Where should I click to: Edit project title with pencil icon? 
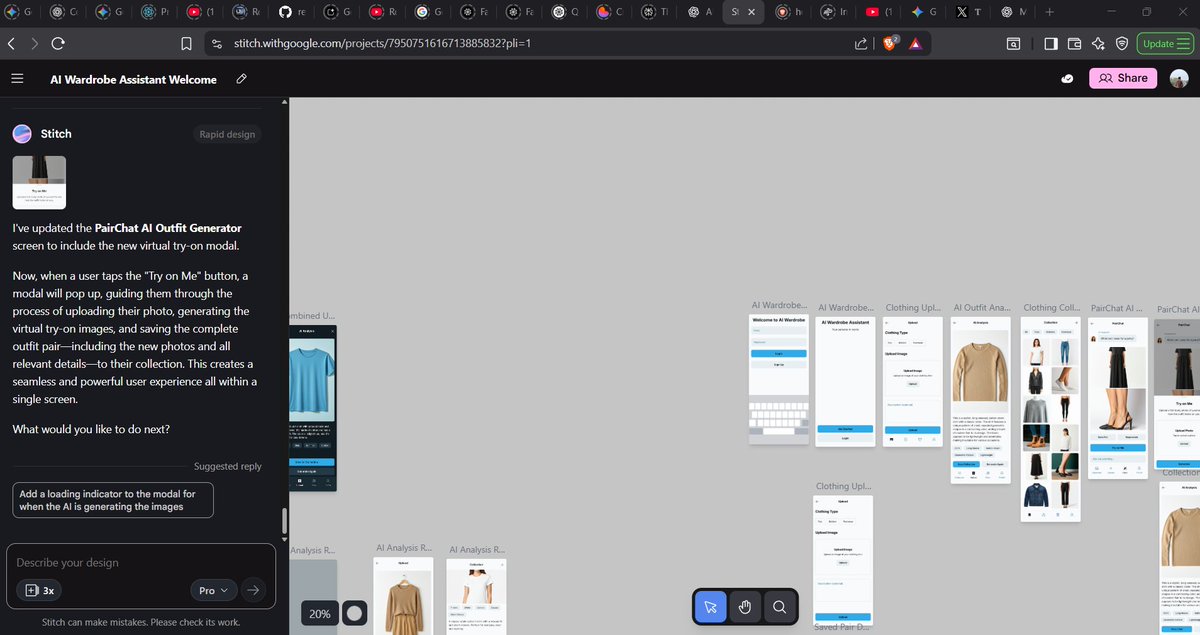(x=242, y=79)
